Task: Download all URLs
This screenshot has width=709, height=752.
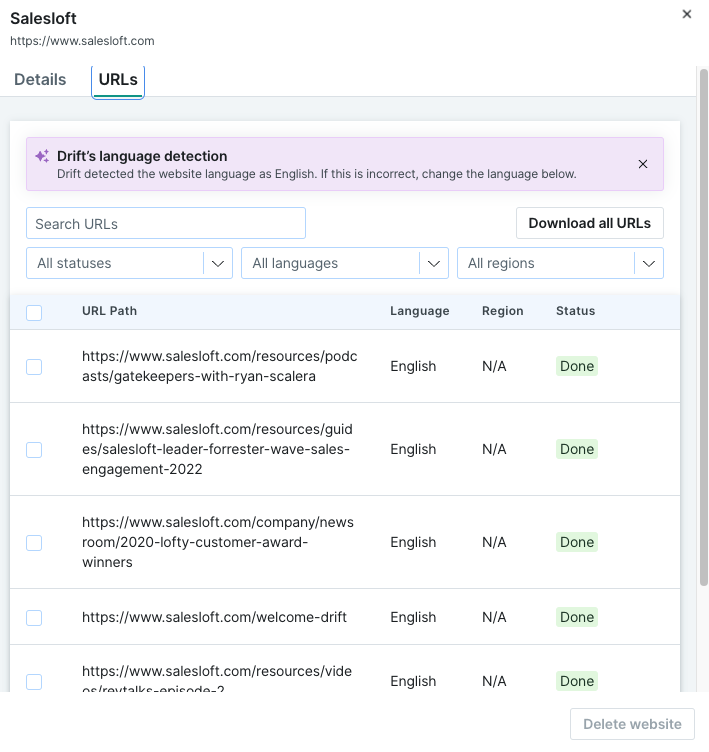Action: [x=590, y=223]
